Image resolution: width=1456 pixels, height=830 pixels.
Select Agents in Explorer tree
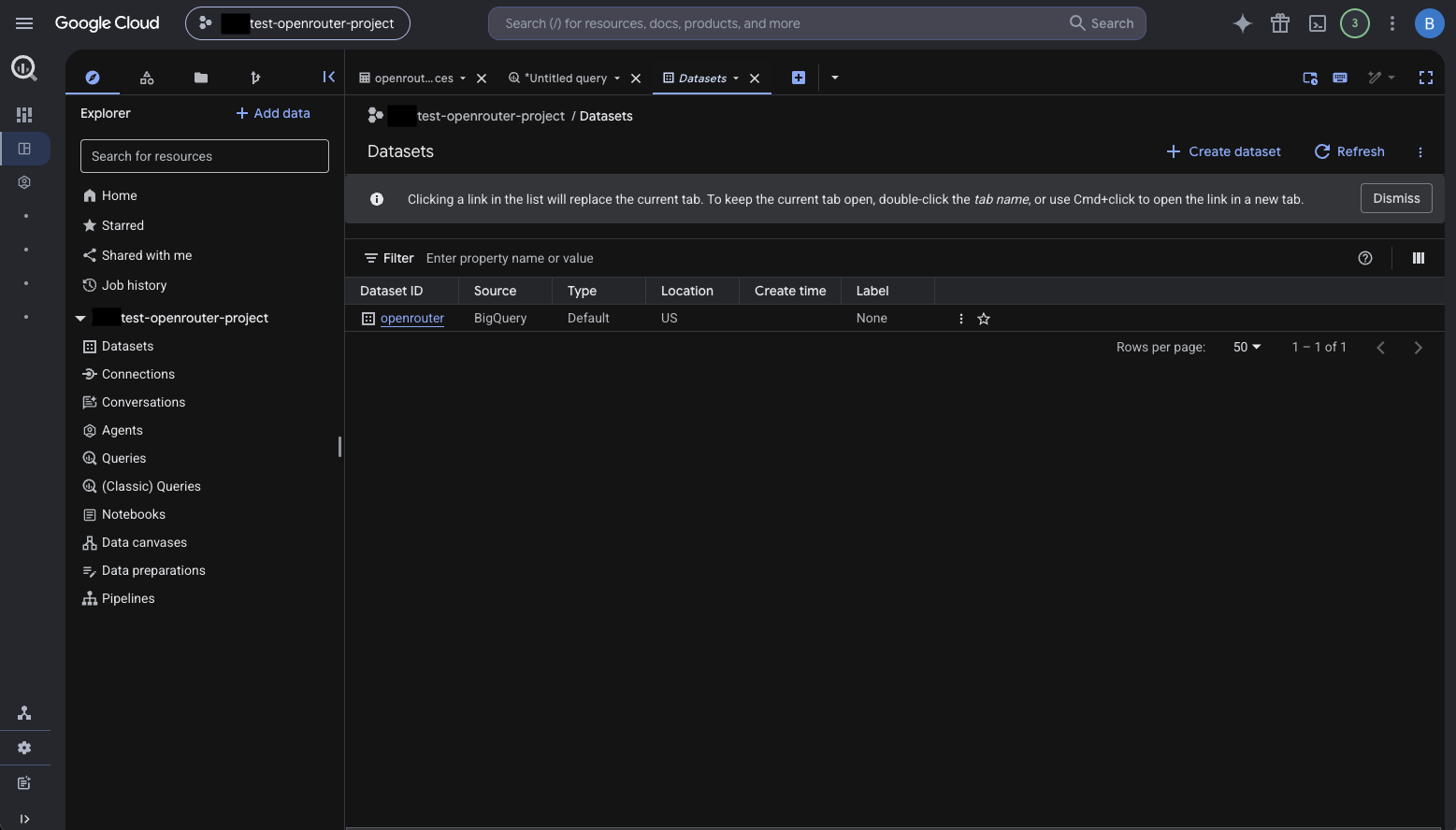click(122, 430)
